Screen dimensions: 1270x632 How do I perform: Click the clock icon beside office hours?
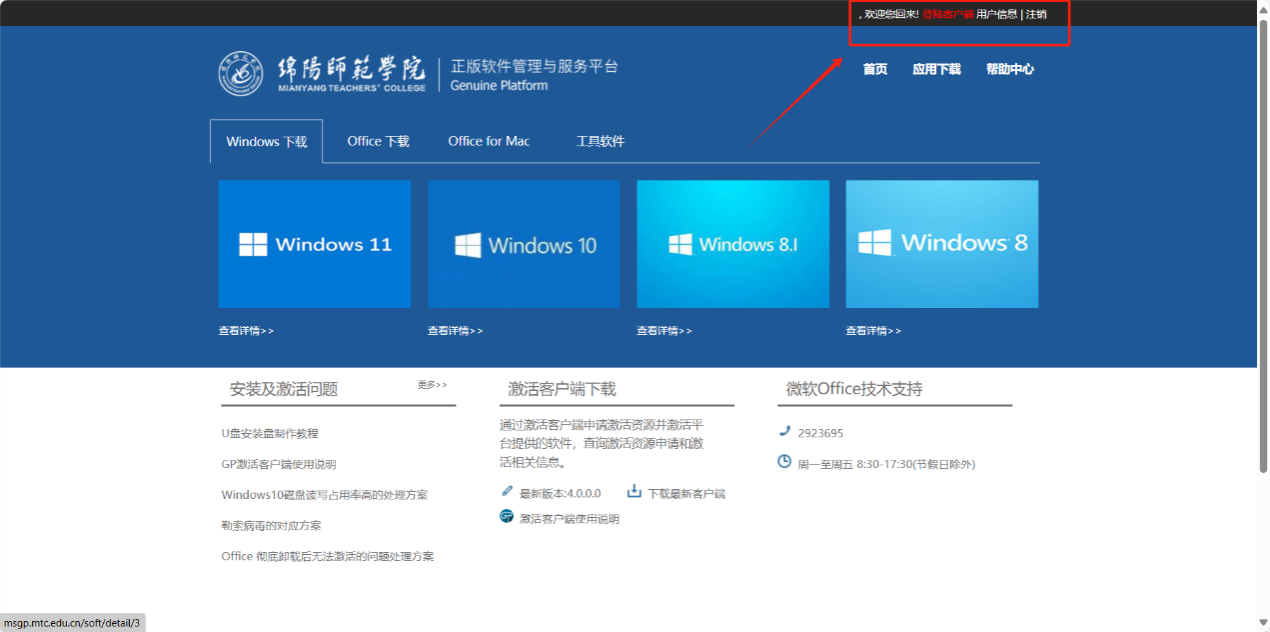coord(785,462)
